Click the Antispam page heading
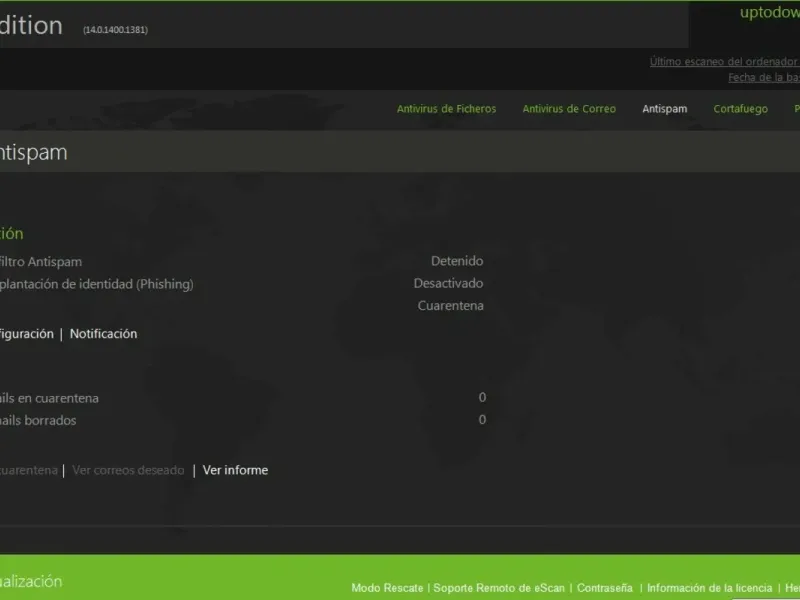This screenshot has height=600, width=800. [x=34, y=153]
